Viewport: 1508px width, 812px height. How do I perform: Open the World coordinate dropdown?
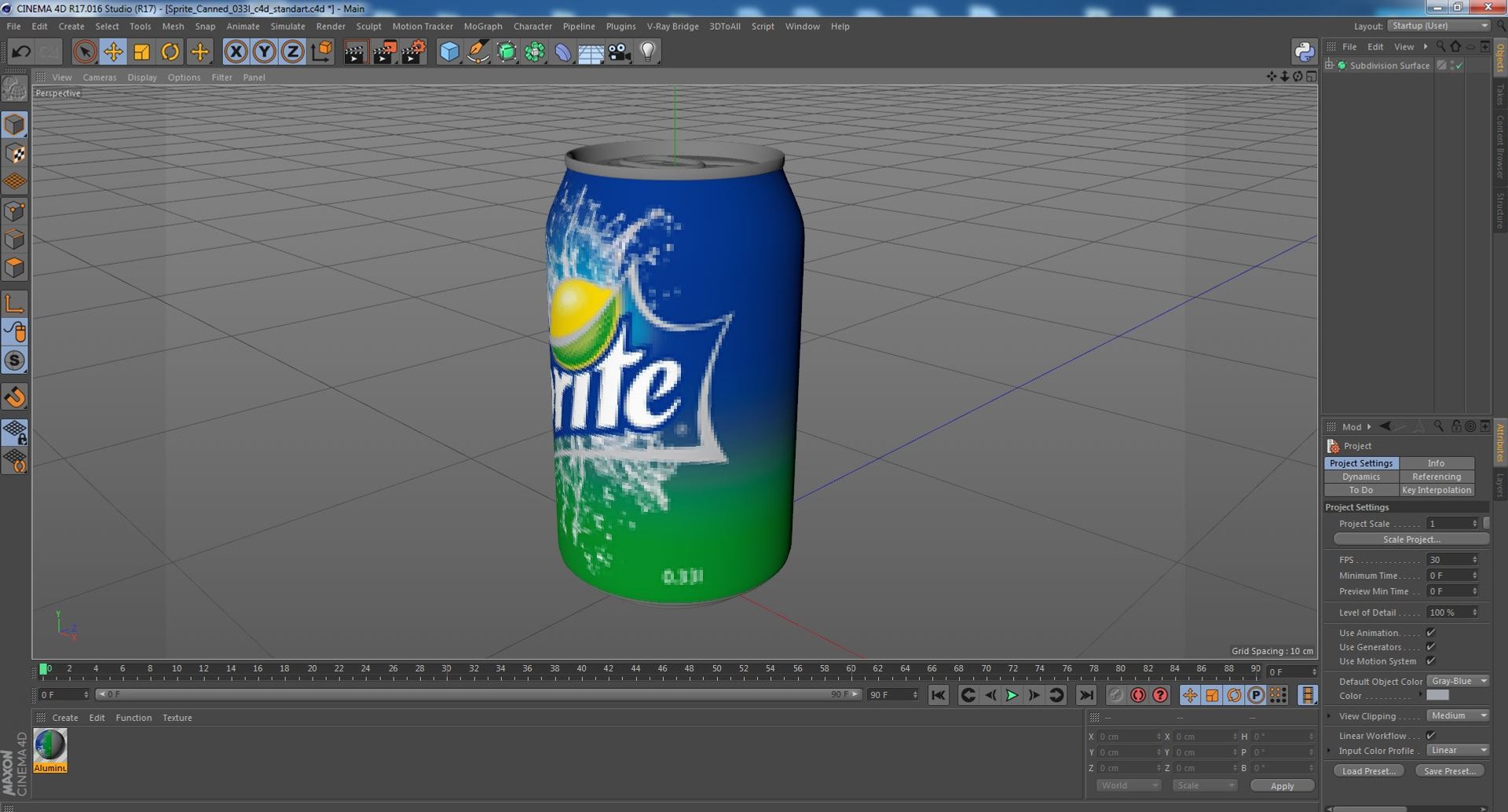click(x=1129, y=786)
